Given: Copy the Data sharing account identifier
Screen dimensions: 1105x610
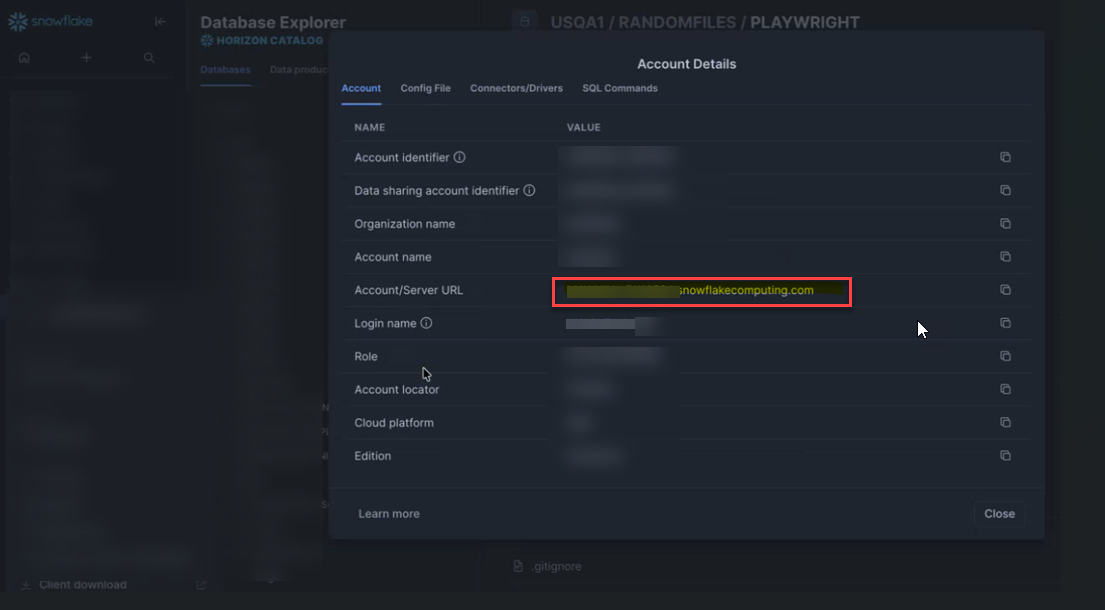Looking at the screenshot, I should pyautogui.click(x=1005, y=191).
